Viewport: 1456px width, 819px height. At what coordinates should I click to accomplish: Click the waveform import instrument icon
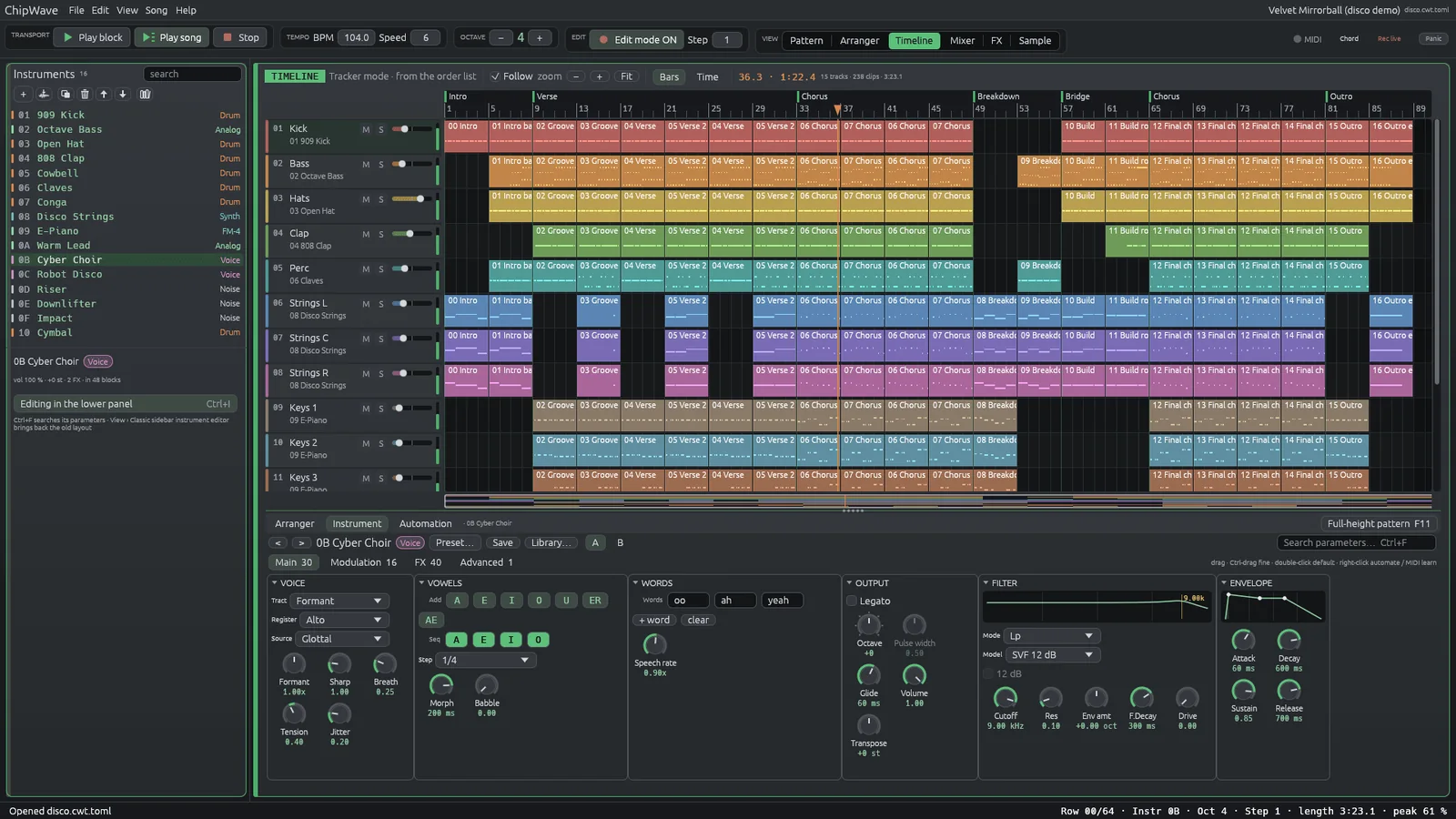click(x=44, y=94)
